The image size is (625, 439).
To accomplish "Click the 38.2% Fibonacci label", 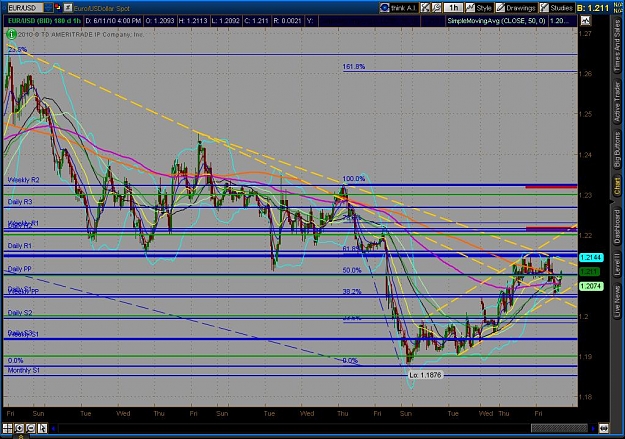I will pyautogui.click(x=352, y=291).
